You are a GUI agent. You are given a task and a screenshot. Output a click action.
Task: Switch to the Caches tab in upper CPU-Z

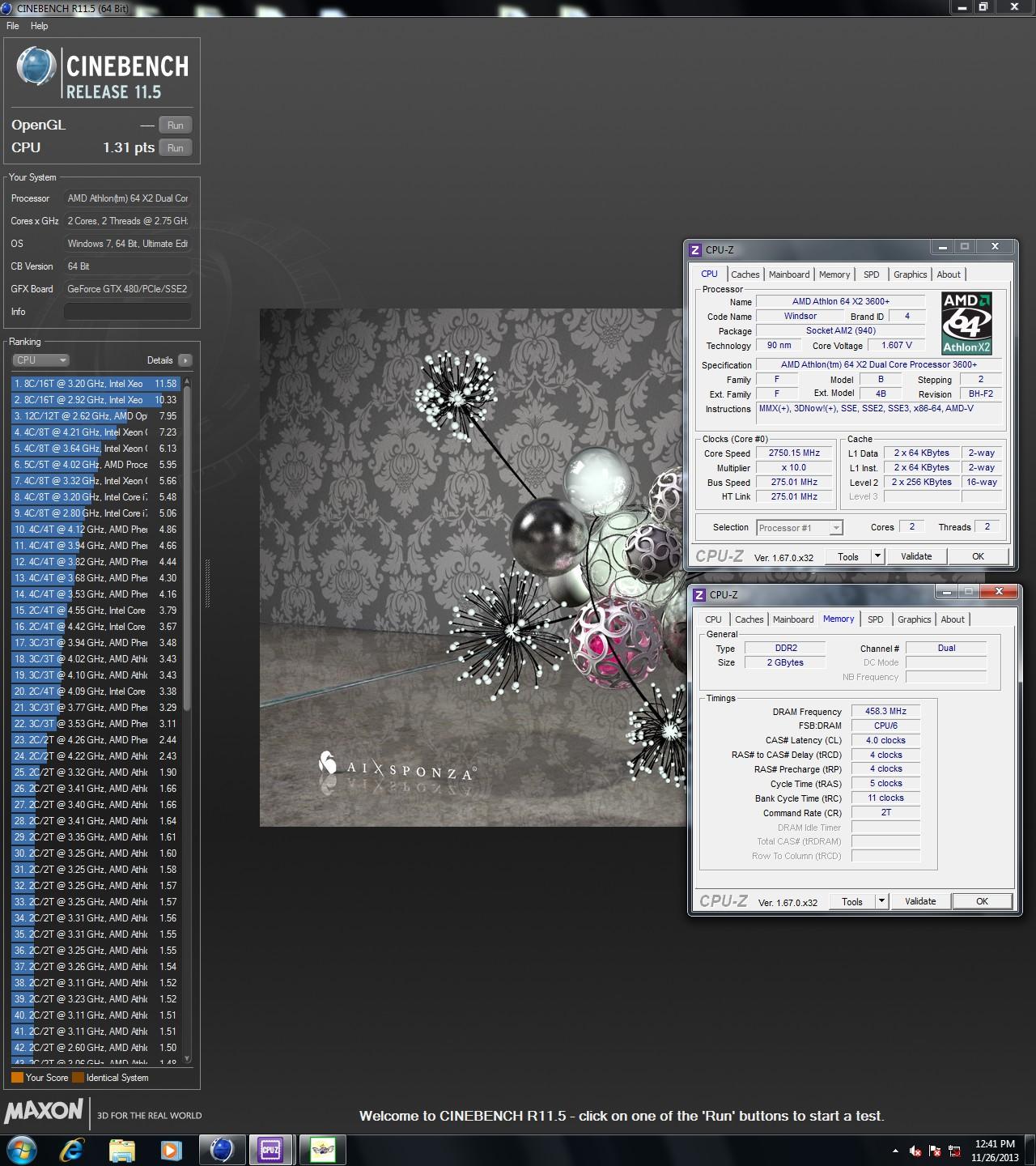pos(745,274)
